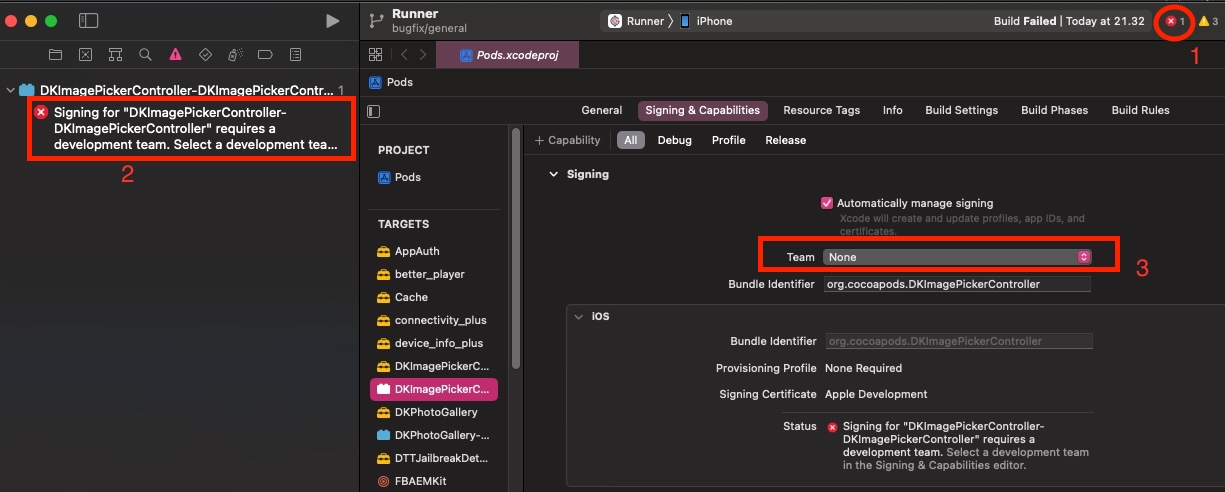
Task: Toggle the navigator sidebar button
Action: coord(88,20)
